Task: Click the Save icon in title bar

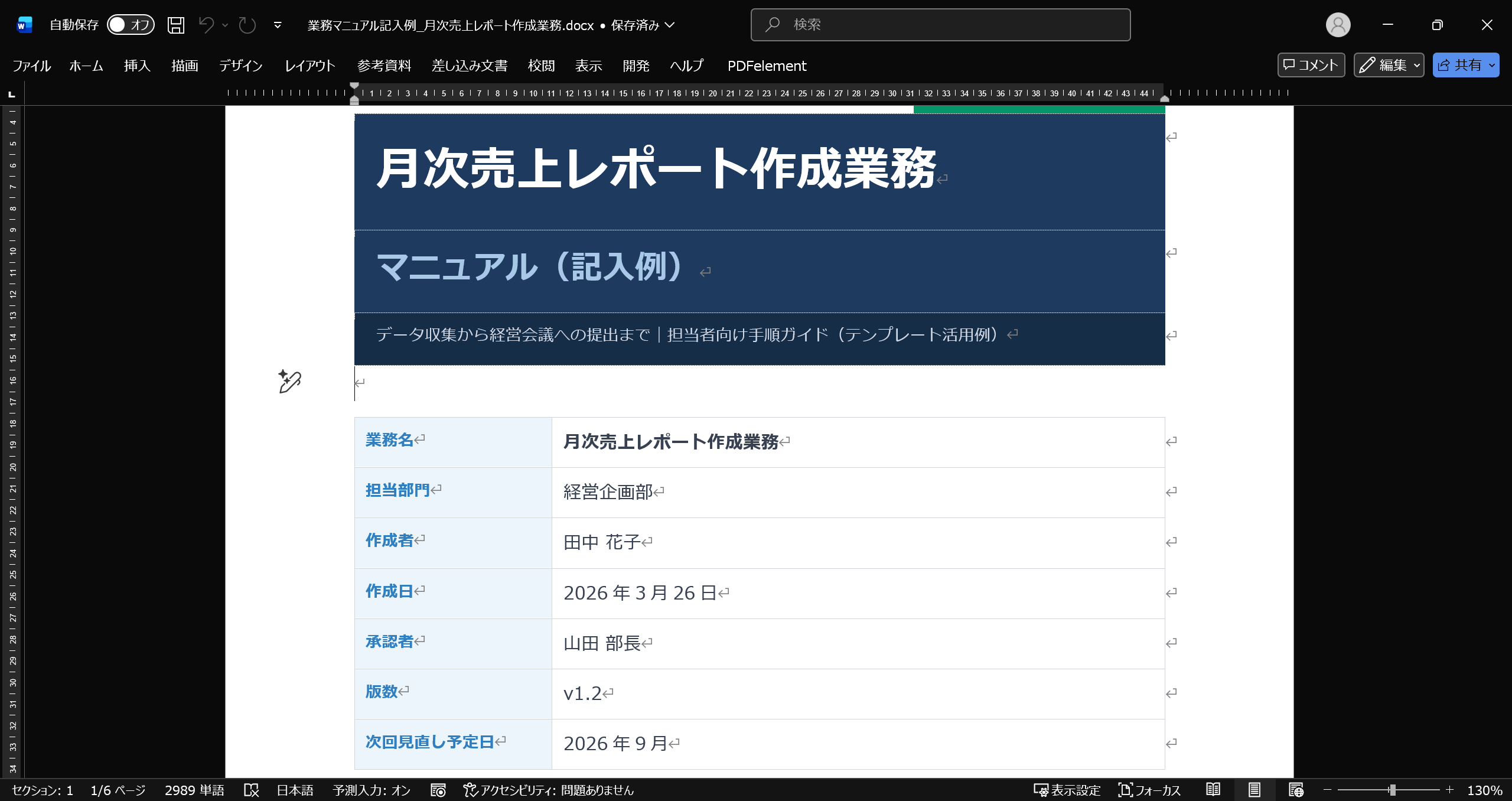Action: pyautogui.click(x=176, y=25)
